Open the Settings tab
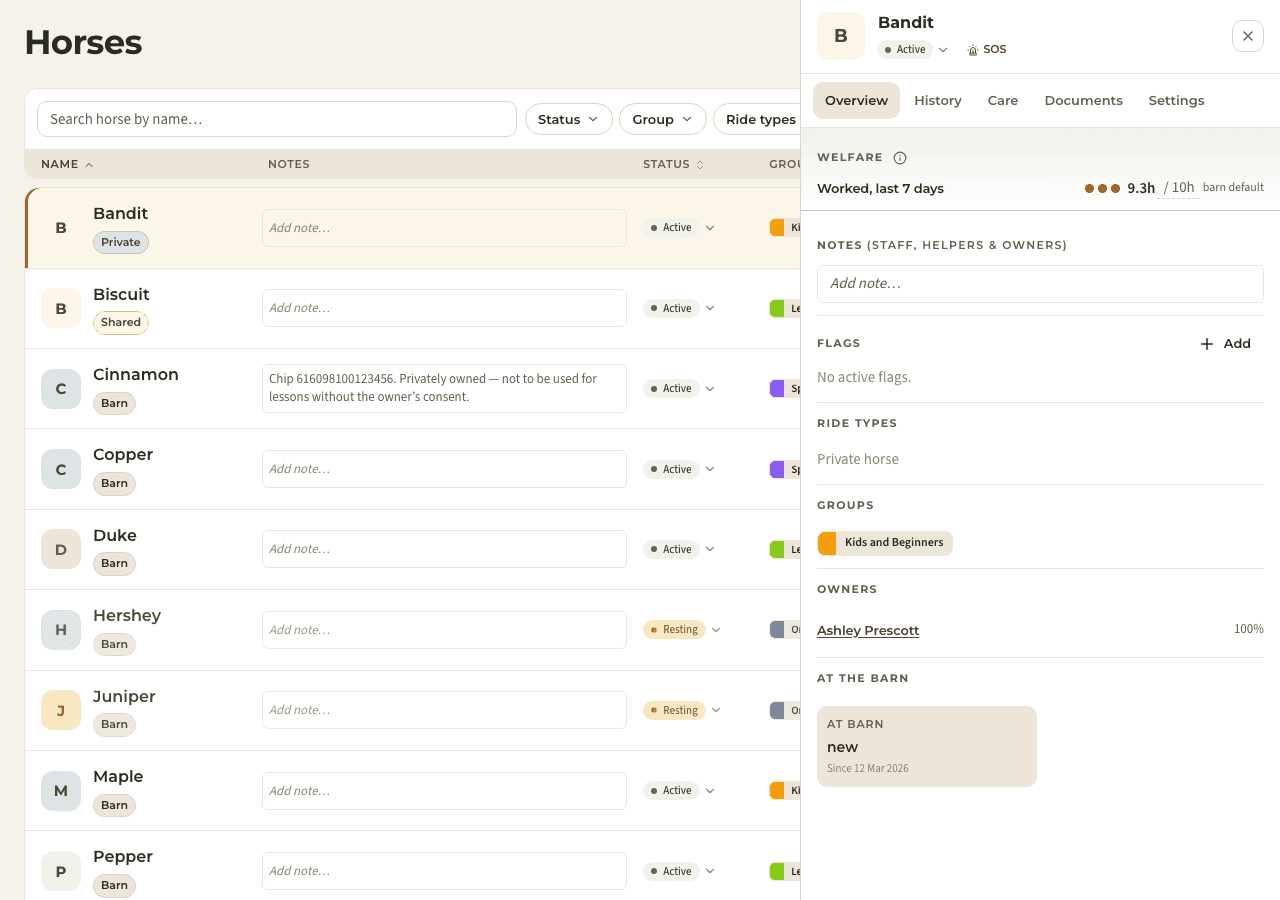 point(1176,100)
